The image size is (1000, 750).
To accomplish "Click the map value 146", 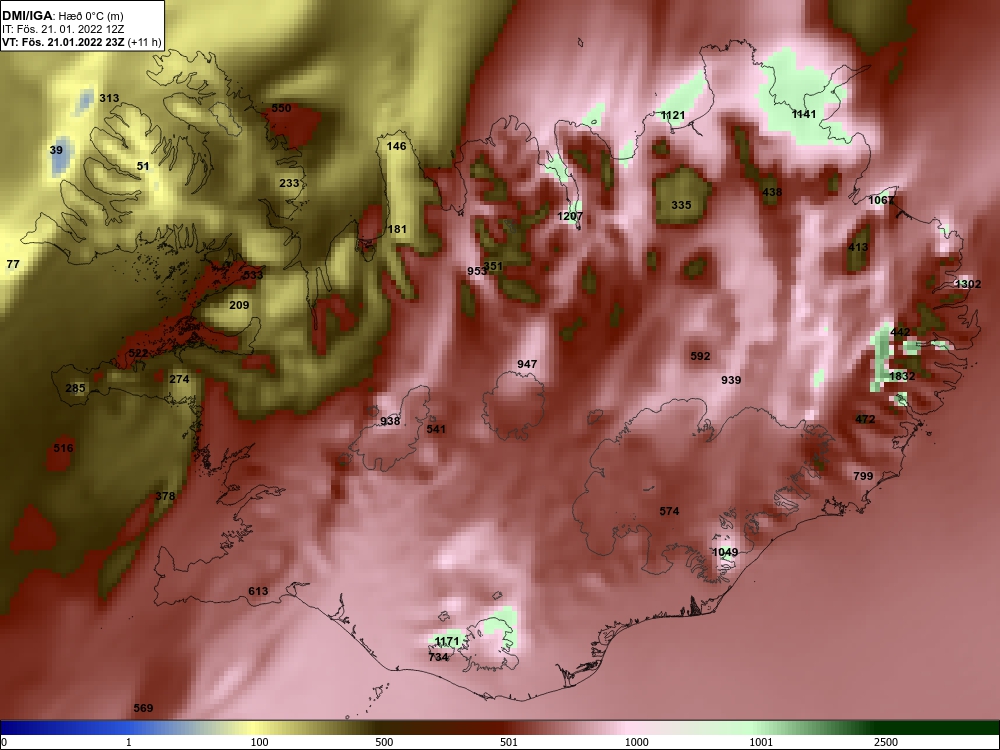I will point(396,146).
